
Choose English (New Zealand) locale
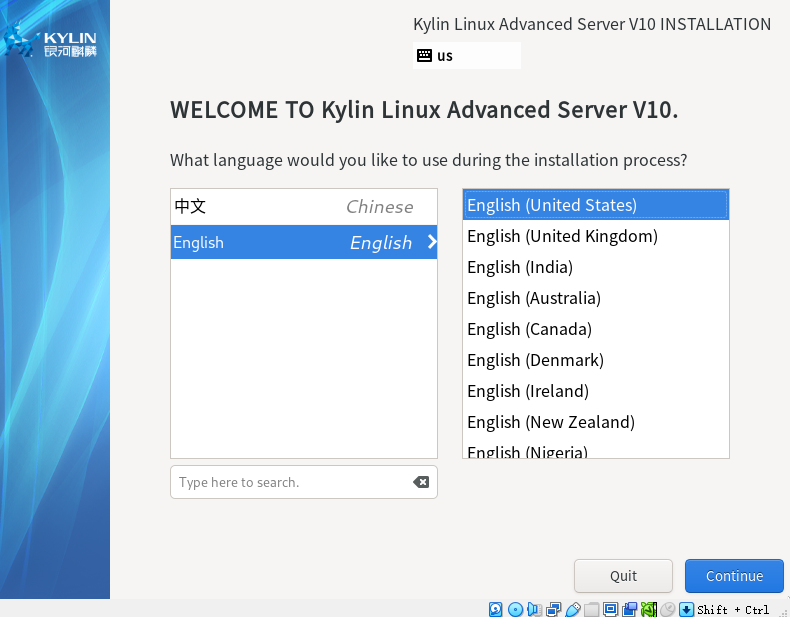pos(596,422)
